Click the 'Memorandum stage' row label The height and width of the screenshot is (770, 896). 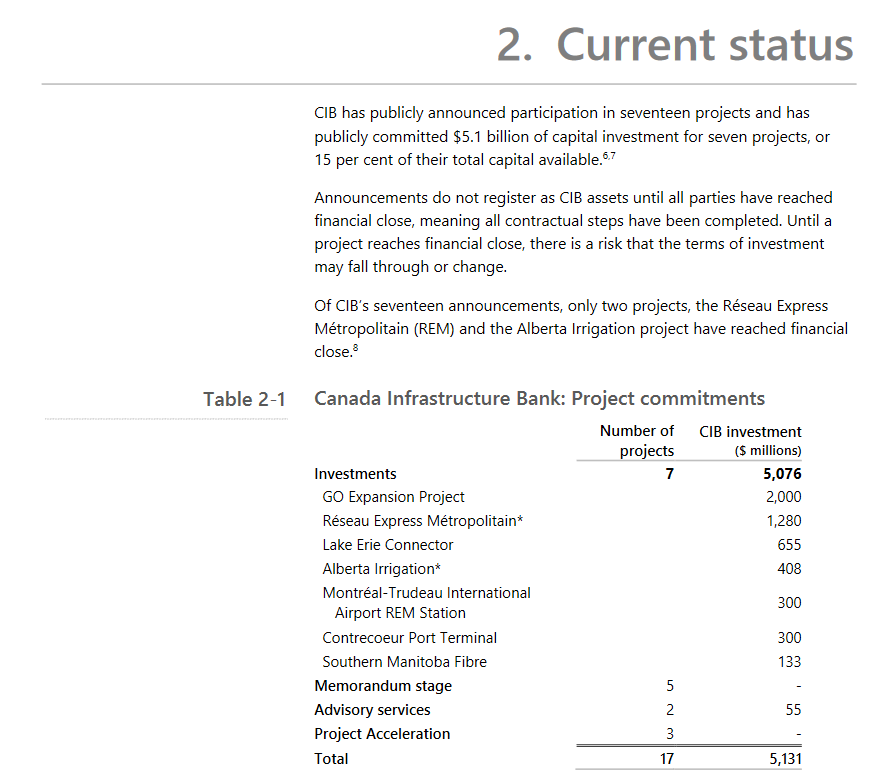[x=383, y=686]
